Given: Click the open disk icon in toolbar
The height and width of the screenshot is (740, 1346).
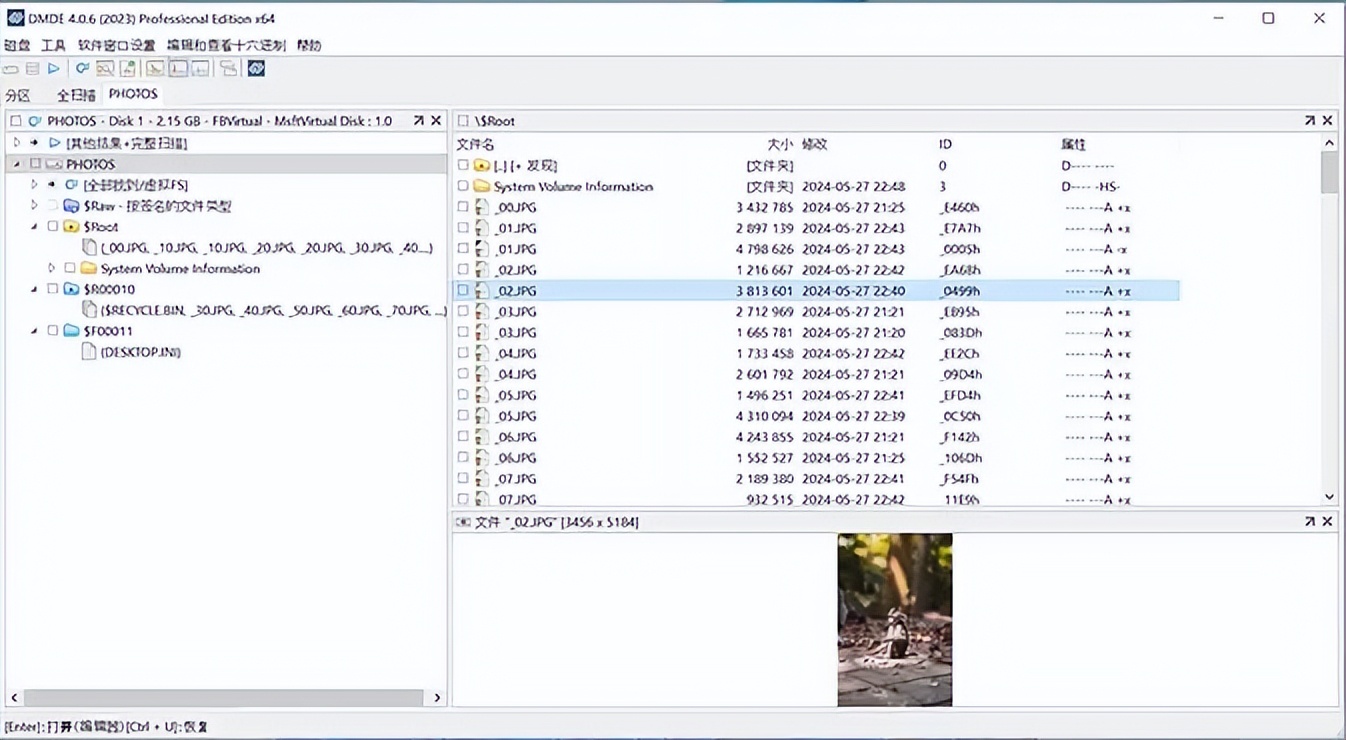Looking at the screenshot, I should [x=11, y=69].
